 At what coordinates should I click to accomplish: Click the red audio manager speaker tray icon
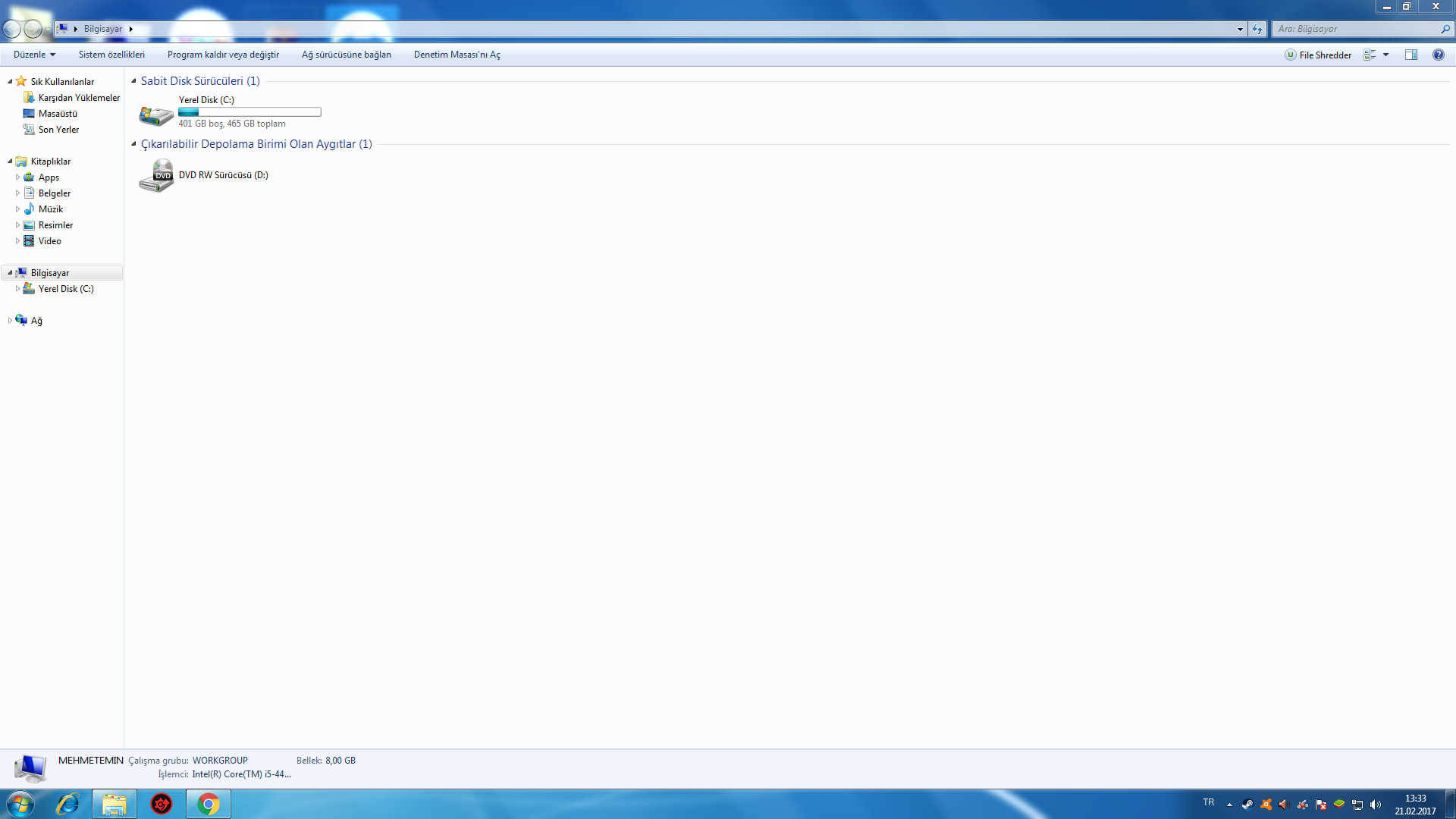click(1284, 805)
